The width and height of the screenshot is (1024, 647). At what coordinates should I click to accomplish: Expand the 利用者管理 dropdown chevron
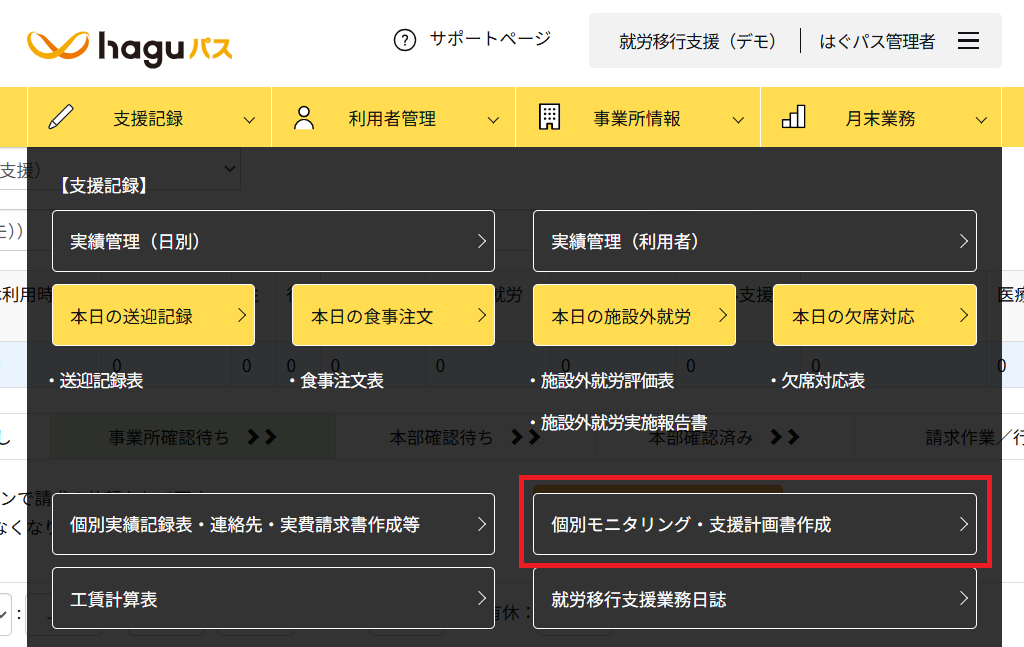coord(493,120)
